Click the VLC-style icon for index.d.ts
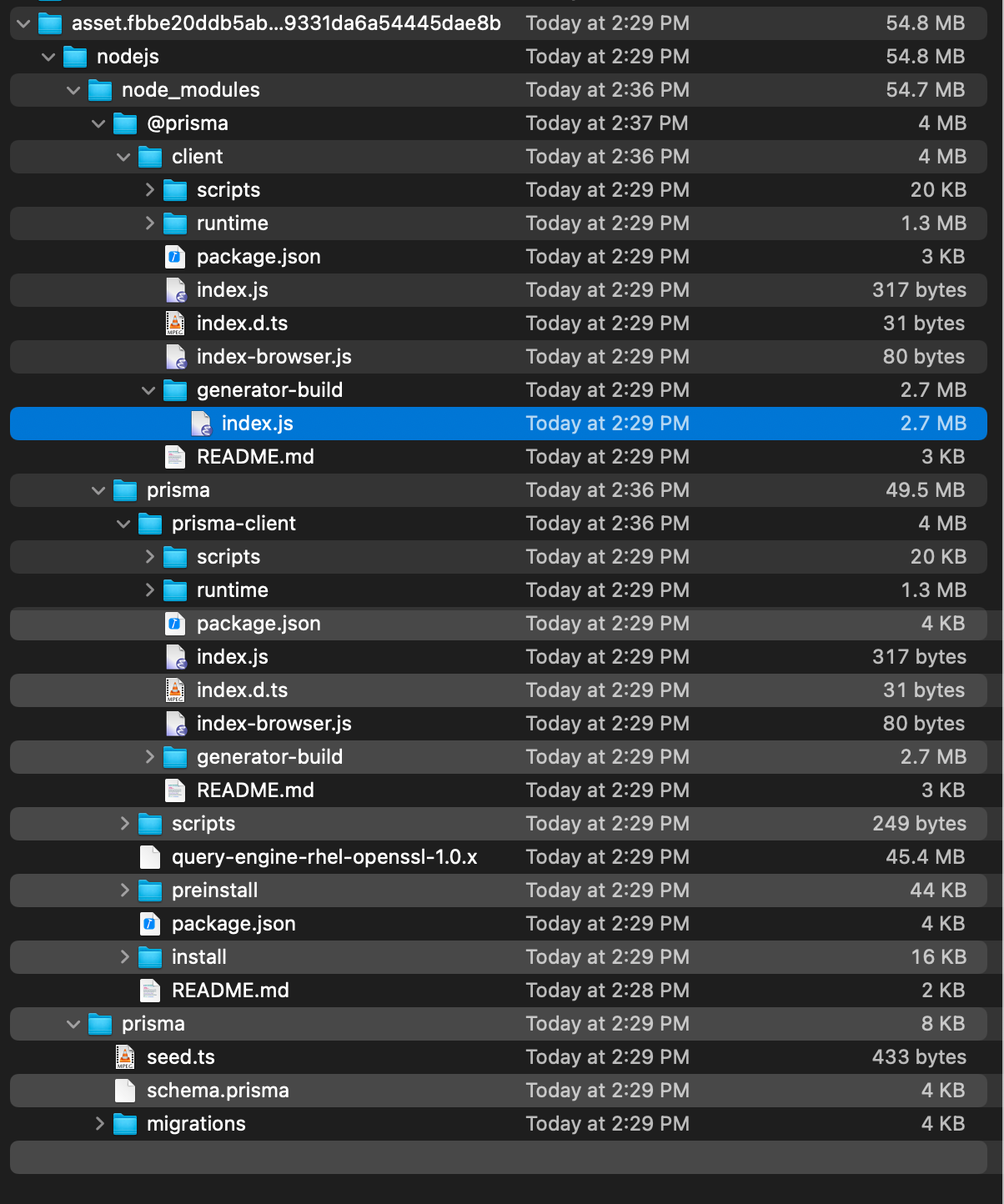Viewport: 1004px width, 1204px height. click(176, 324)
